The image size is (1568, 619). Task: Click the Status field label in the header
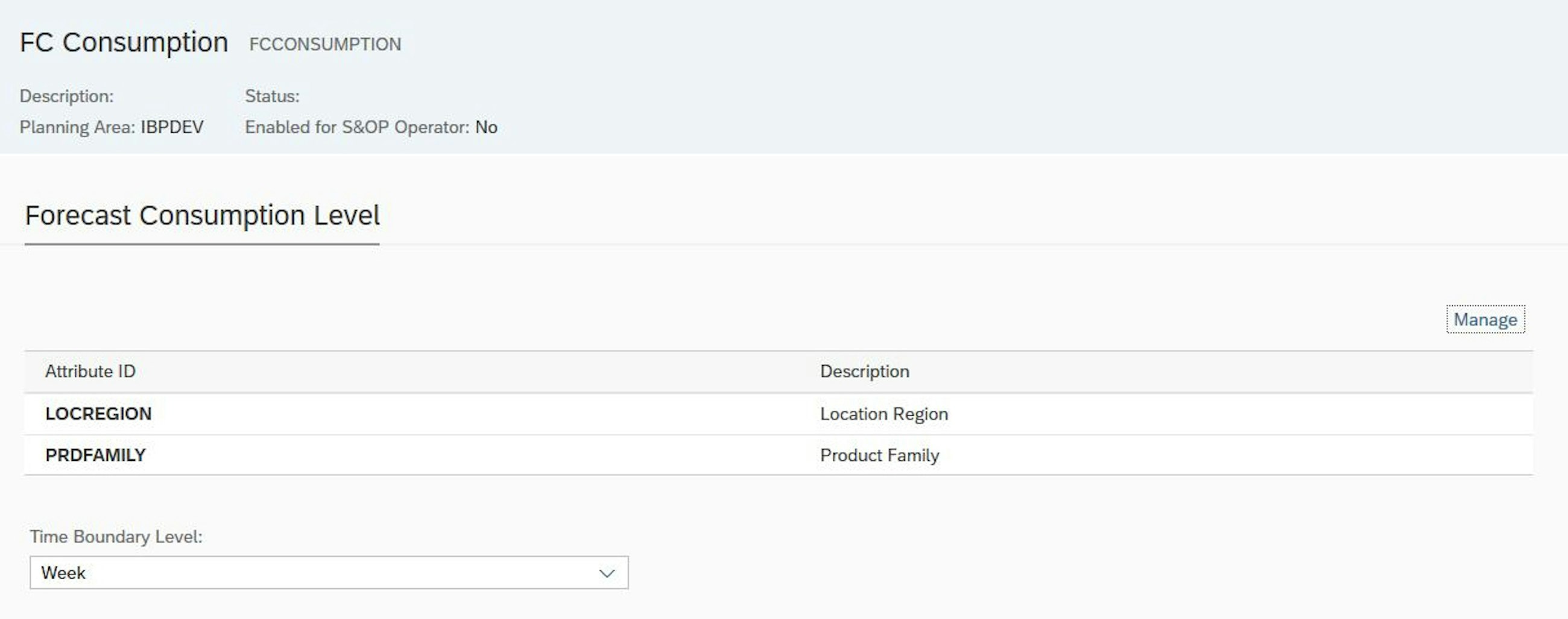click(272, 95)
